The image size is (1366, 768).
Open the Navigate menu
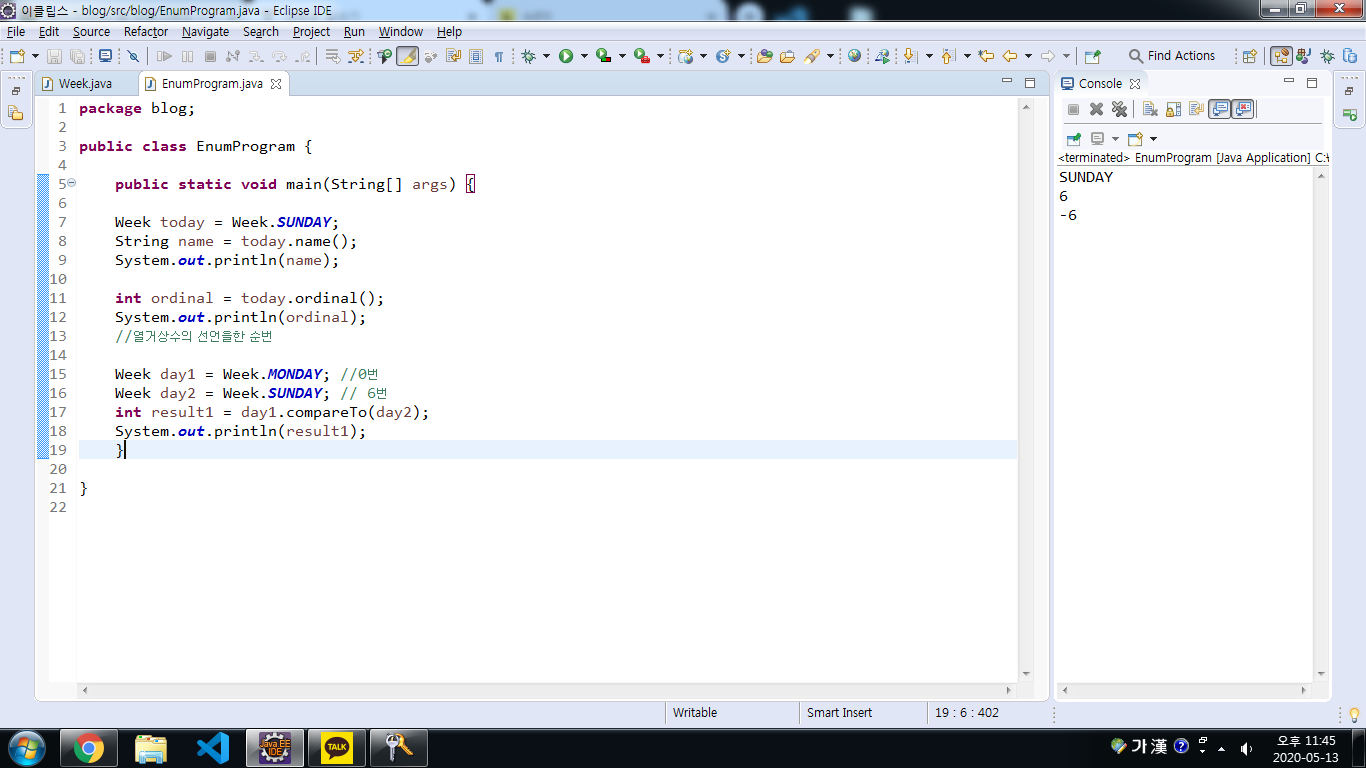click(x=205, y=31)
